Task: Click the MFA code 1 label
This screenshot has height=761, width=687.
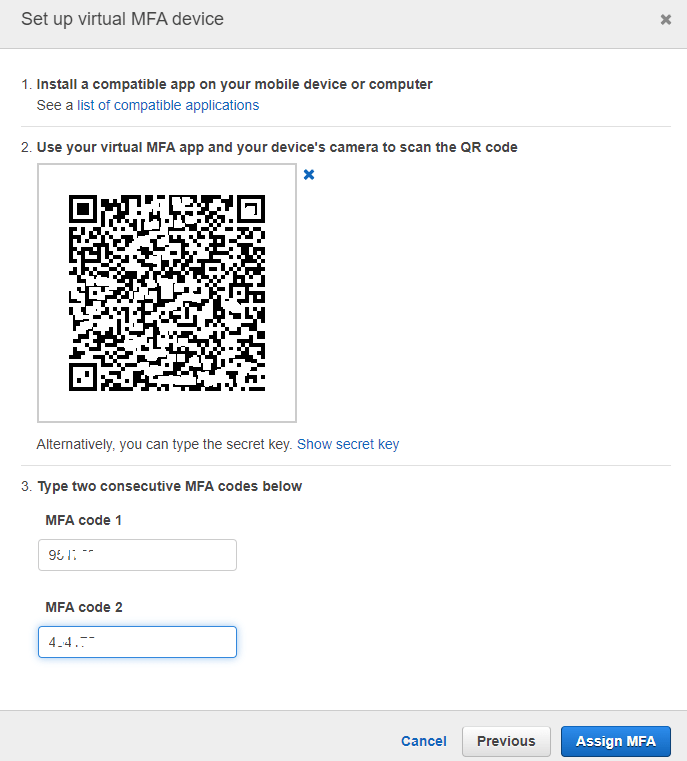Action: pyautogui.click(x=83, y=520)
